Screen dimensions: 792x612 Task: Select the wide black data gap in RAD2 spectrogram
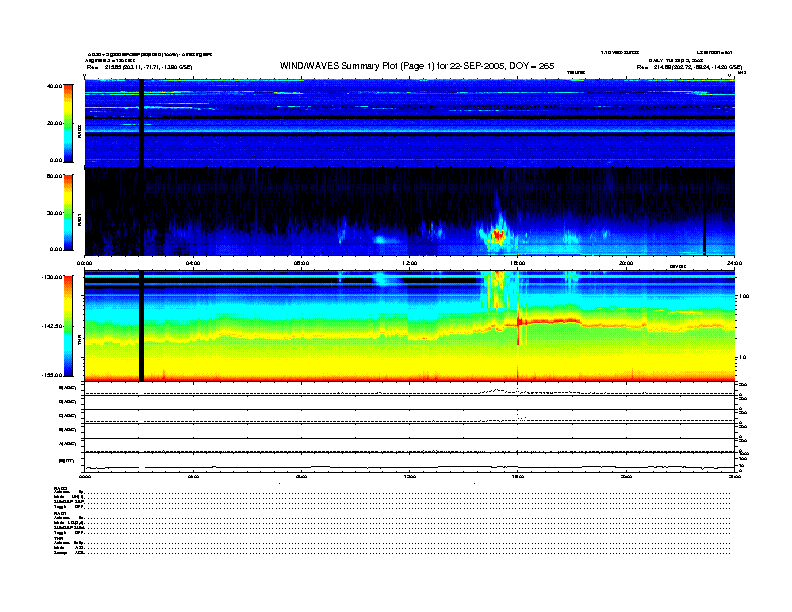tap(141, 123)
